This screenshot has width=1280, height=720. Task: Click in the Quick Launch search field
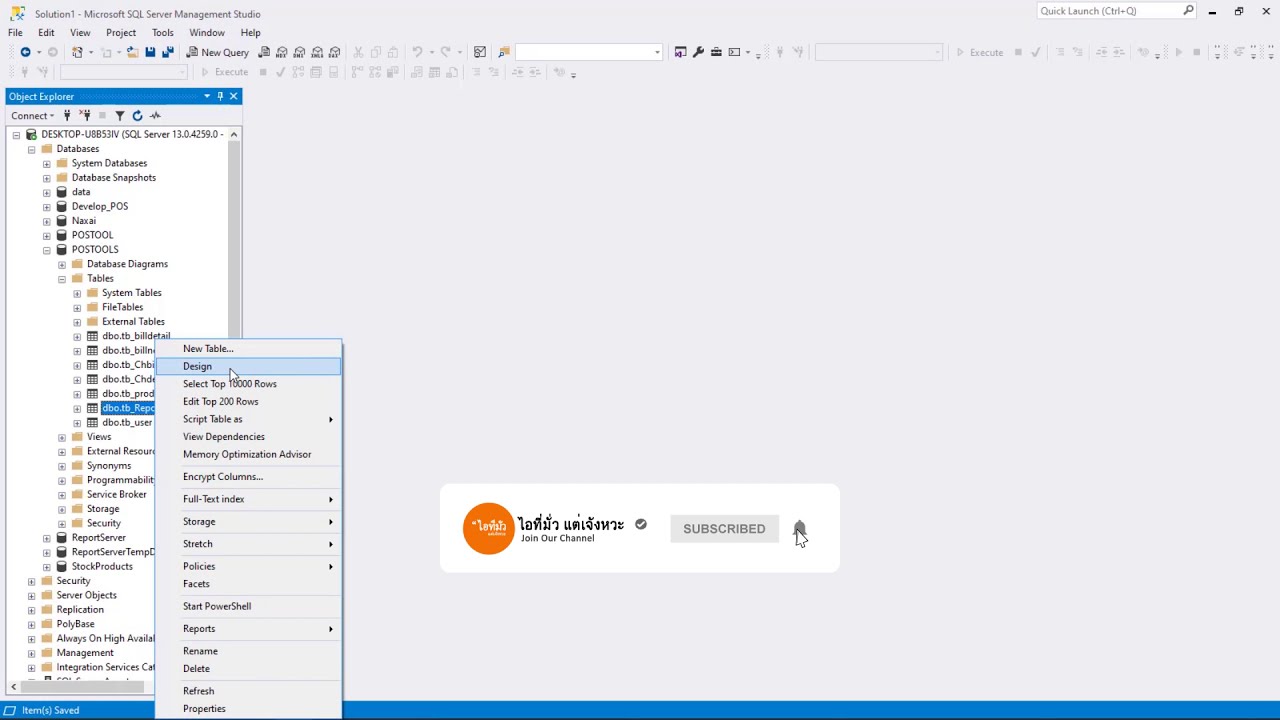[x=1110, y=11]
